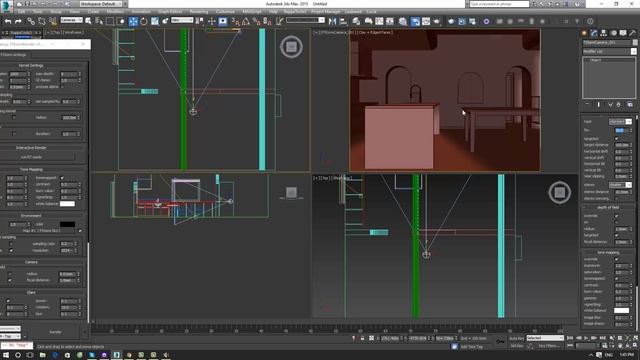Open Render Setup from toolbar

click(x=415, y=21)
